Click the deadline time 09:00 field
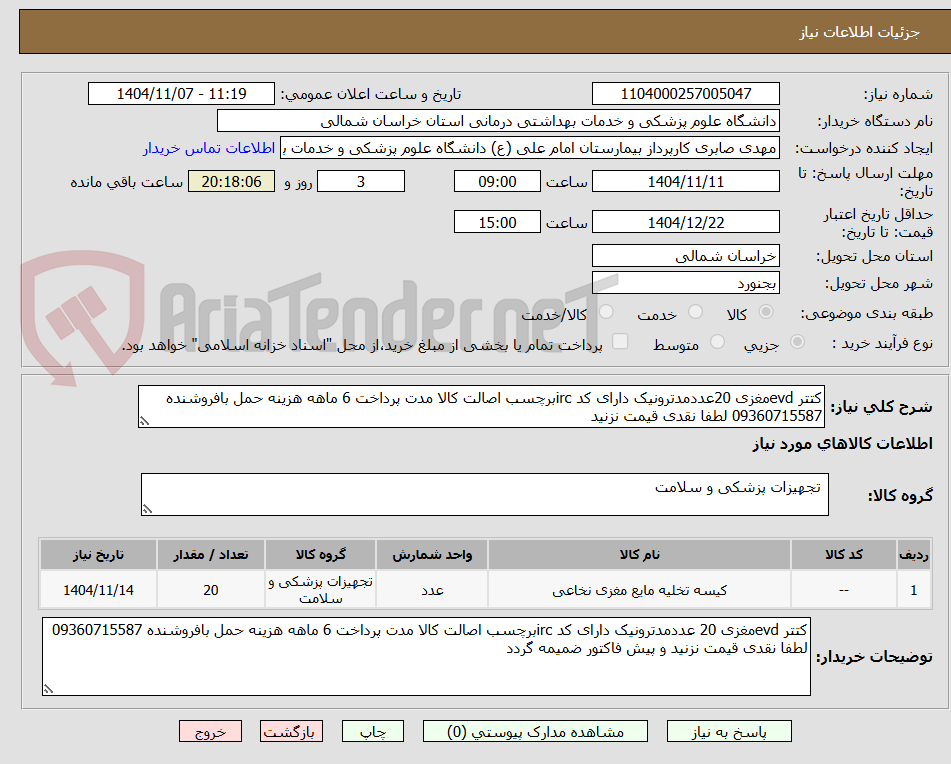951x764 pixels. pyautogui.click(x=497, y=181)
